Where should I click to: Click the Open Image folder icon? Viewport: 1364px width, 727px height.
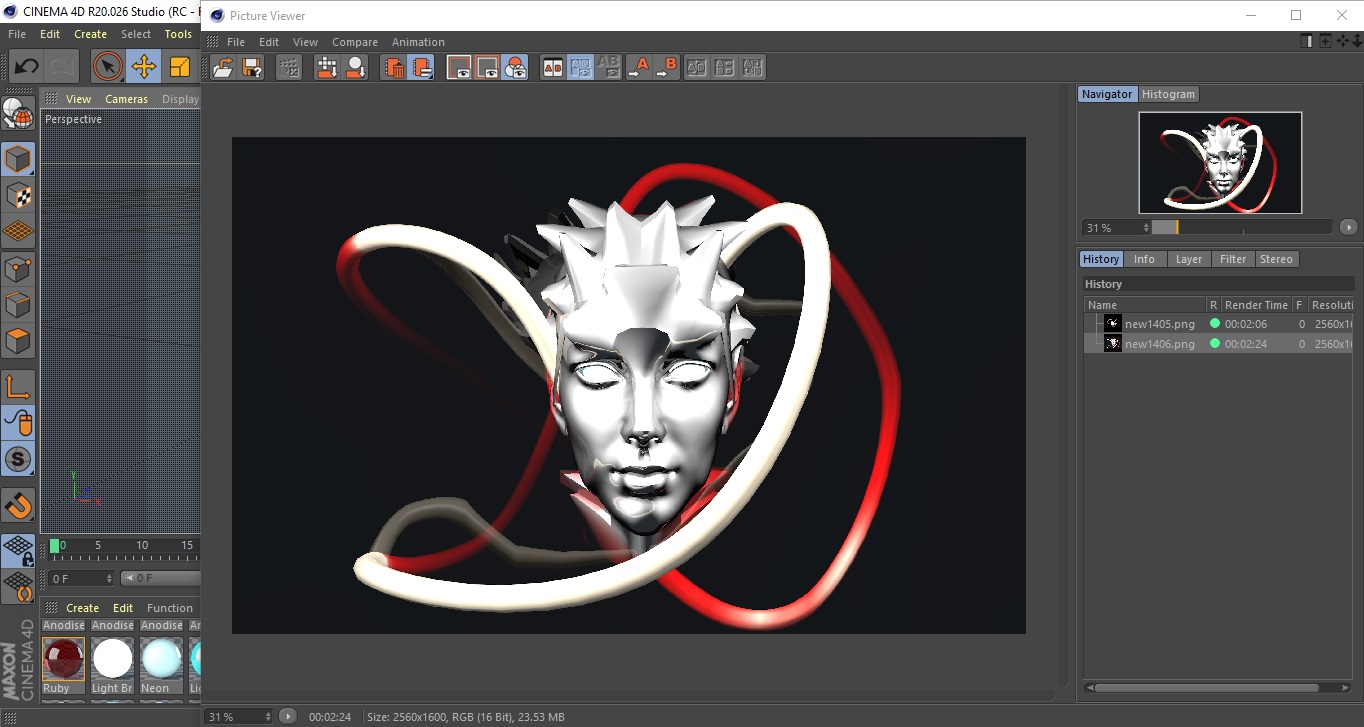[x=223, y=67]
